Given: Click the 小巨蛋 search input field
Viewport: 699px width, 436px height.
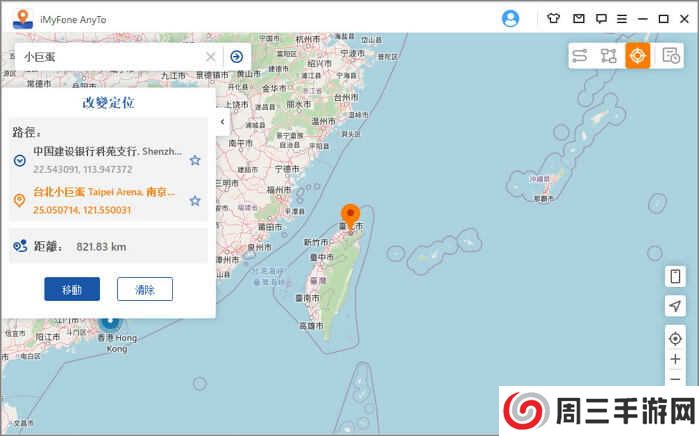Looking at the screenshot, I should pyautogui.click(x=110, y=57).
